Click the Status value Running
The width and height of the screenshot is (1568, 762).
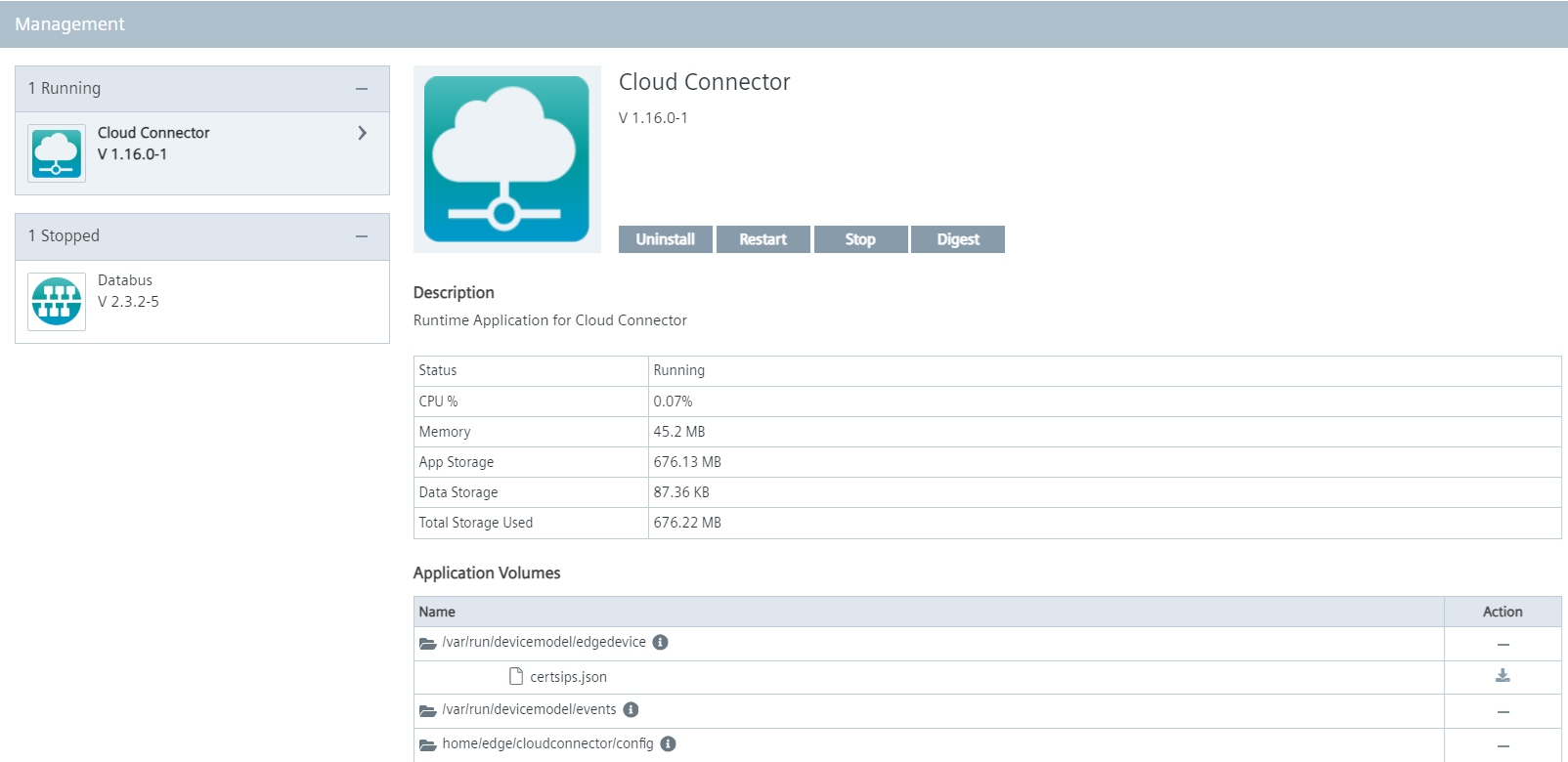[x=679, y=370]
